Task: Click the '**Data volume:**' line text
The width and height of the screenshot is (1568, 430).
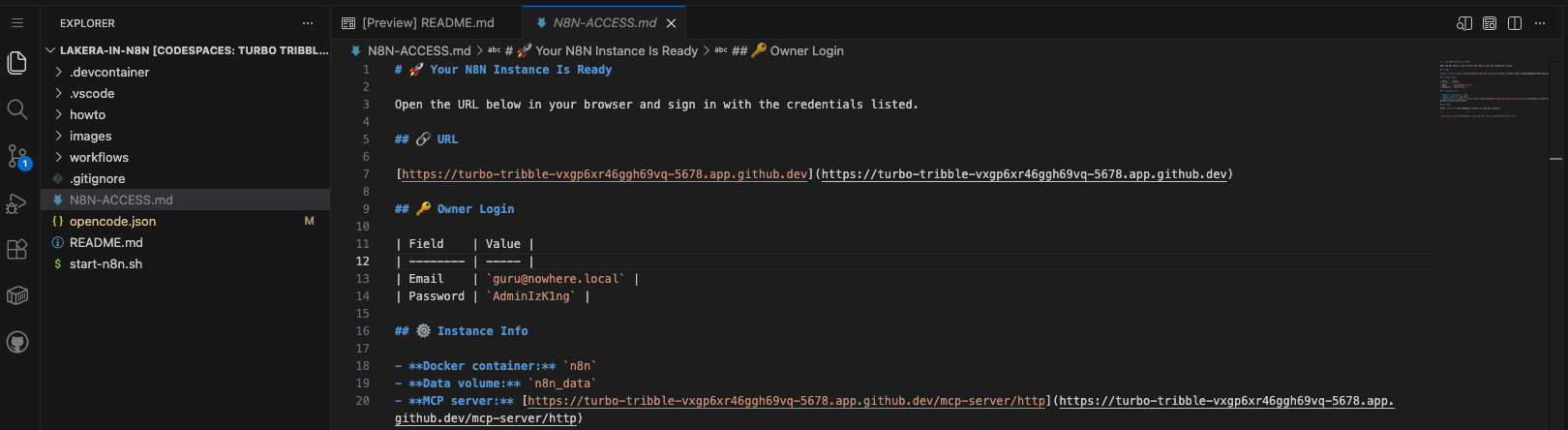Action: 497,384
